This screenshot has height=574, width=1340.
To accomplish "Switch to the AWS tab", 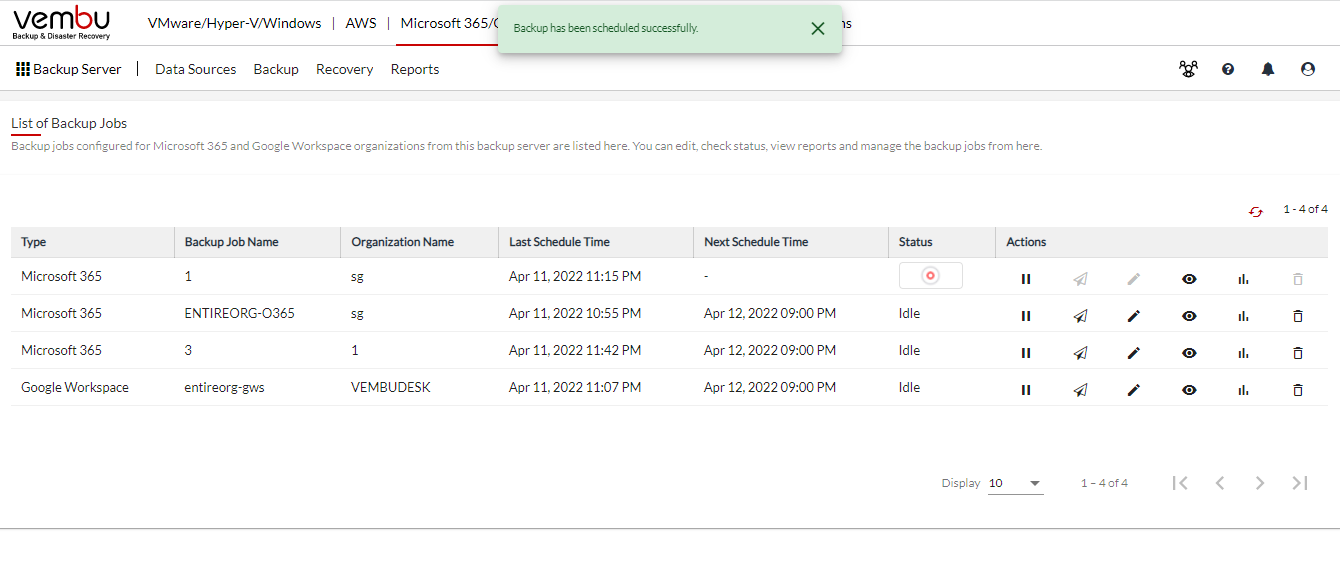I will [361, 23].
